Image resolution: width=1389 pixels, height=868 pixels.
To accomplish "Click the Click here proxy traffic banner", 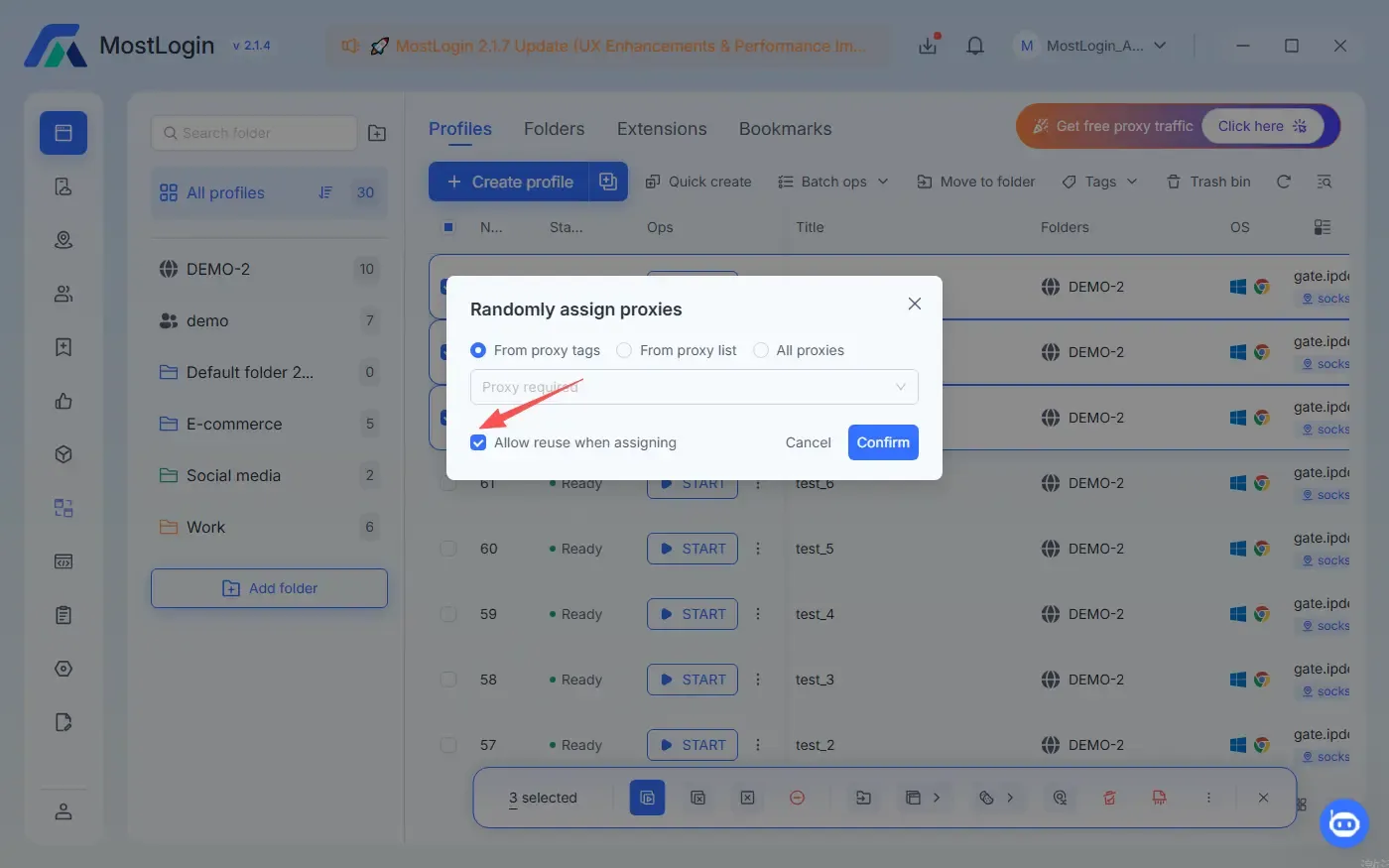I will pyautogui.click(x=1263, y=126).
